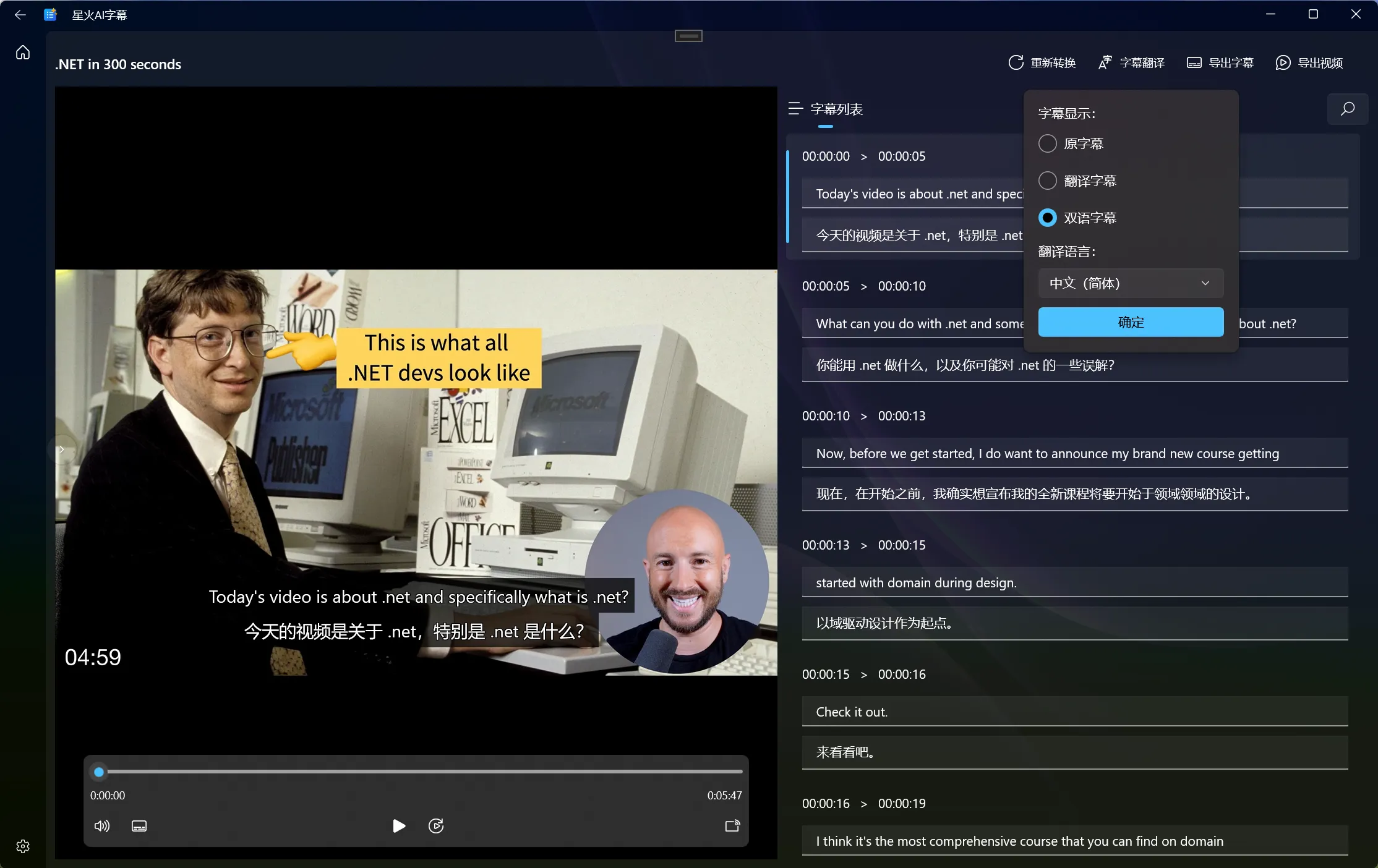Screen dimensions: 1378x868
Task: Open subtitle search magnifier icon
Action: (x=1347, y=109)
